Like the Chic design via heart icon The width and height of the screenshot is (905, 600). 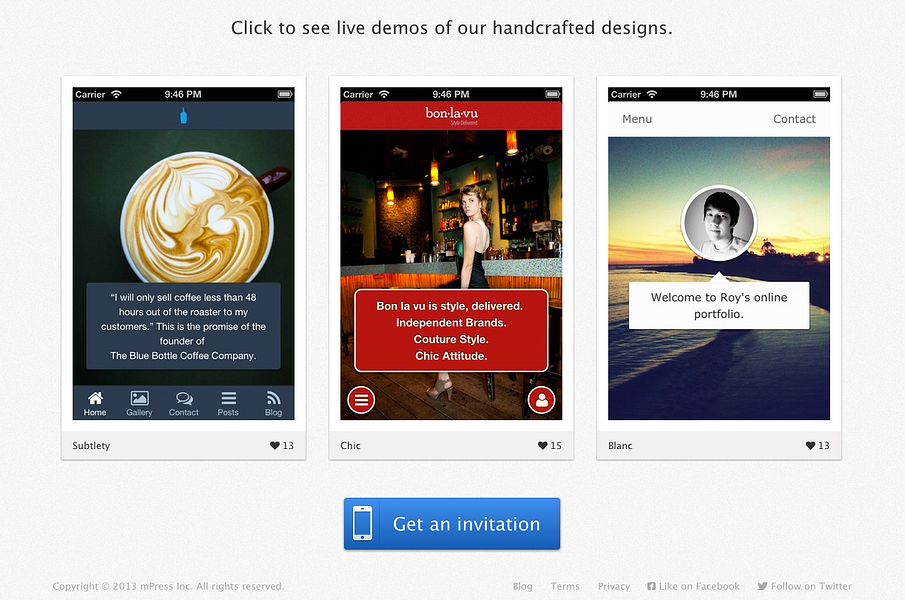543,445
